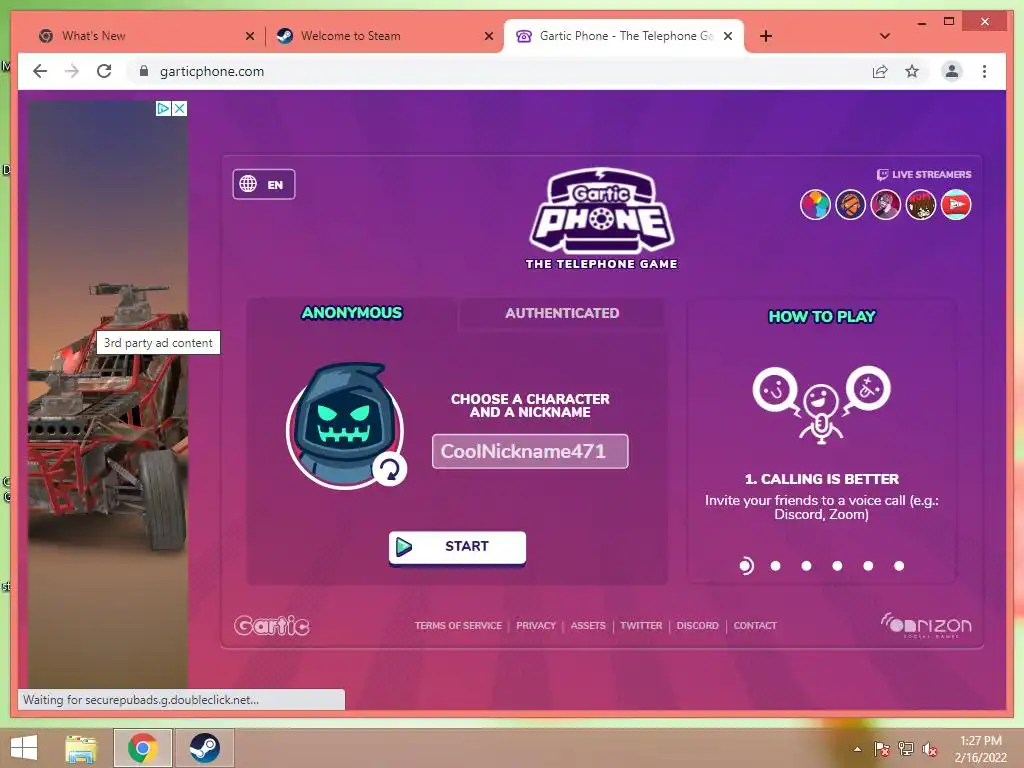
Task: Randomize character with the refresh icon
Action: [390, 469]
